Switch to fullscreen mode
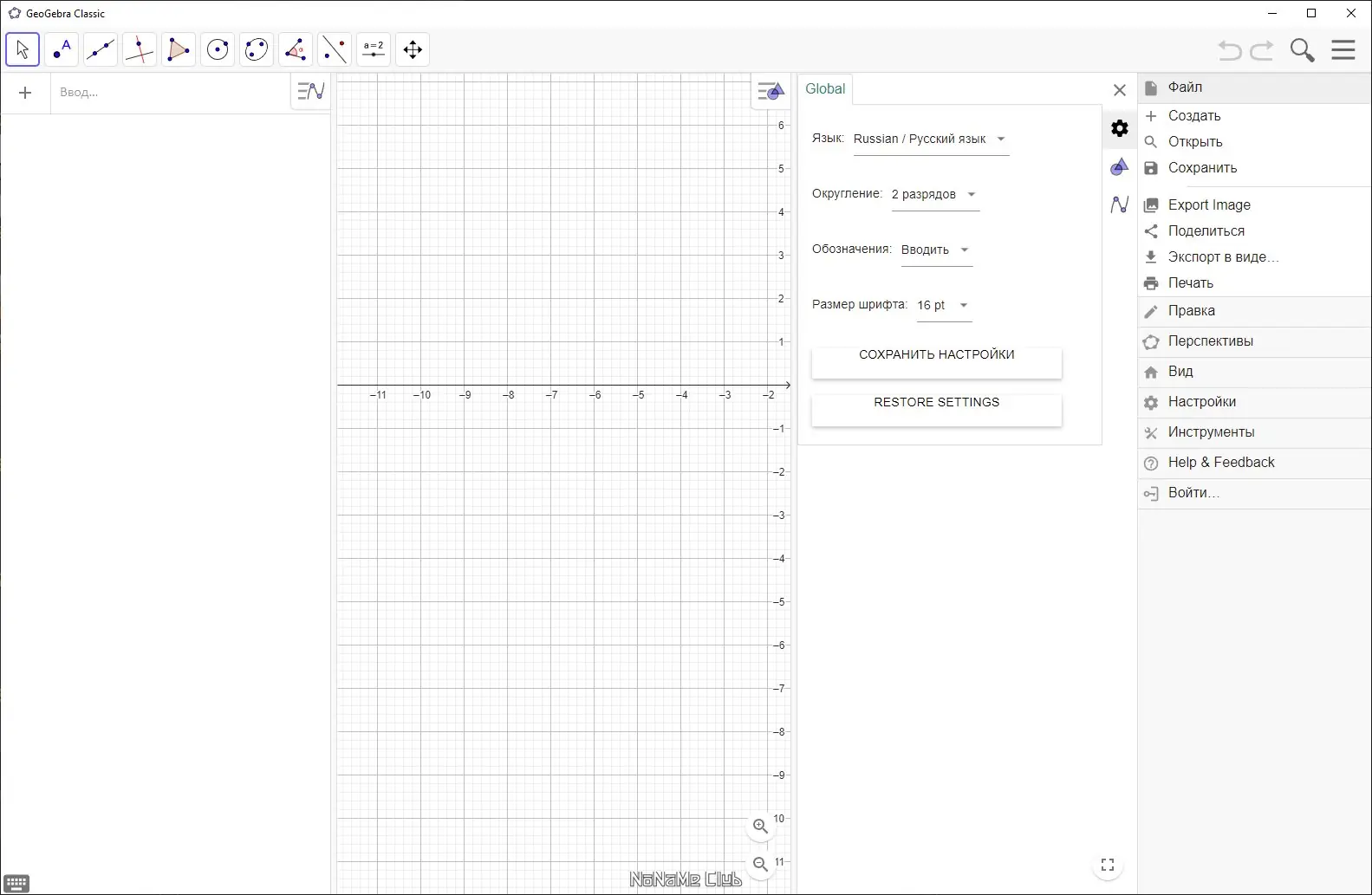The width and height of the screenshot is (1372, 895). 1108,865
